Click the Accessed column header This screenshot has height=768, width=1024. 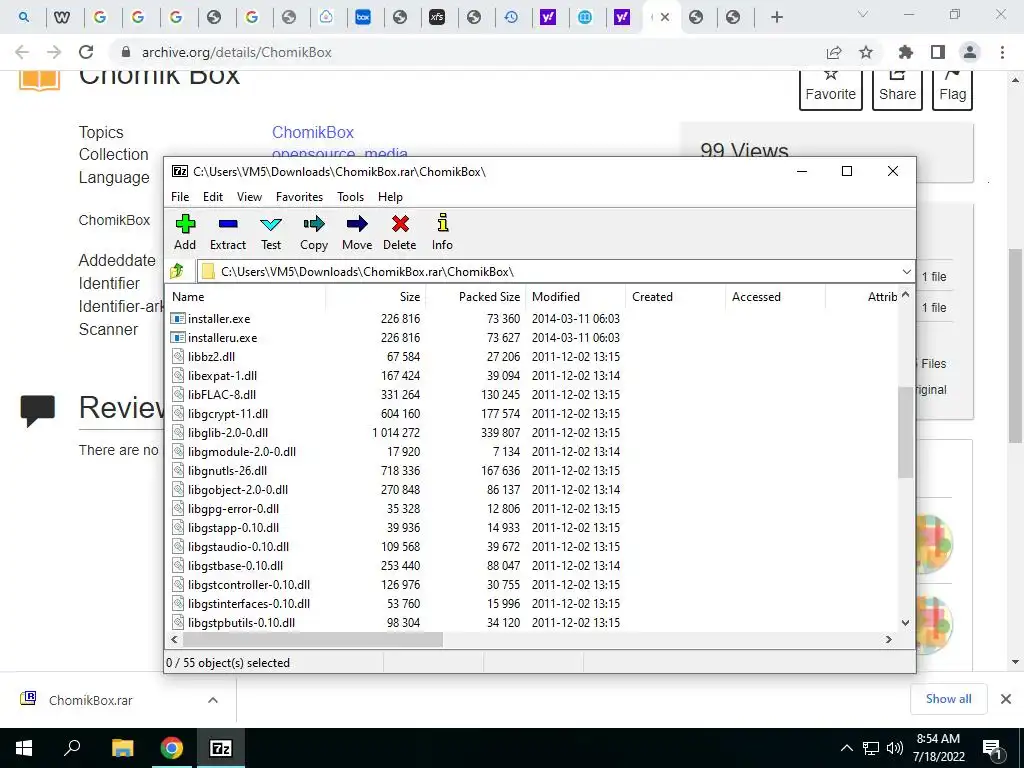click(775, 296)
